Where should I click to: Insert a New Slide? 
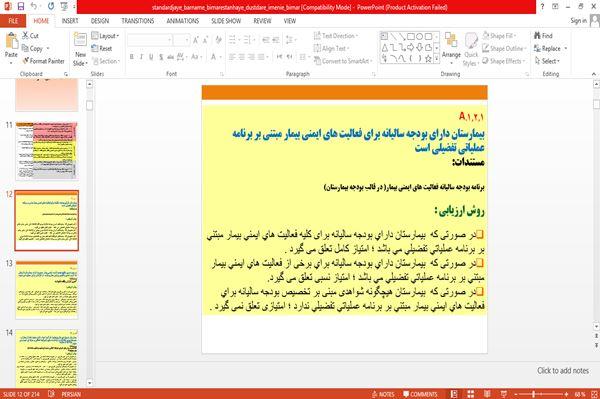(80, 50)
